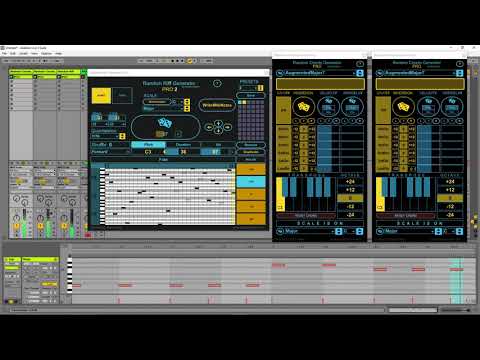This screenshot has height=360, width=480.
Task: Toggle SCALE IS ON in right Chords Generator
Action: click(420, 223)
